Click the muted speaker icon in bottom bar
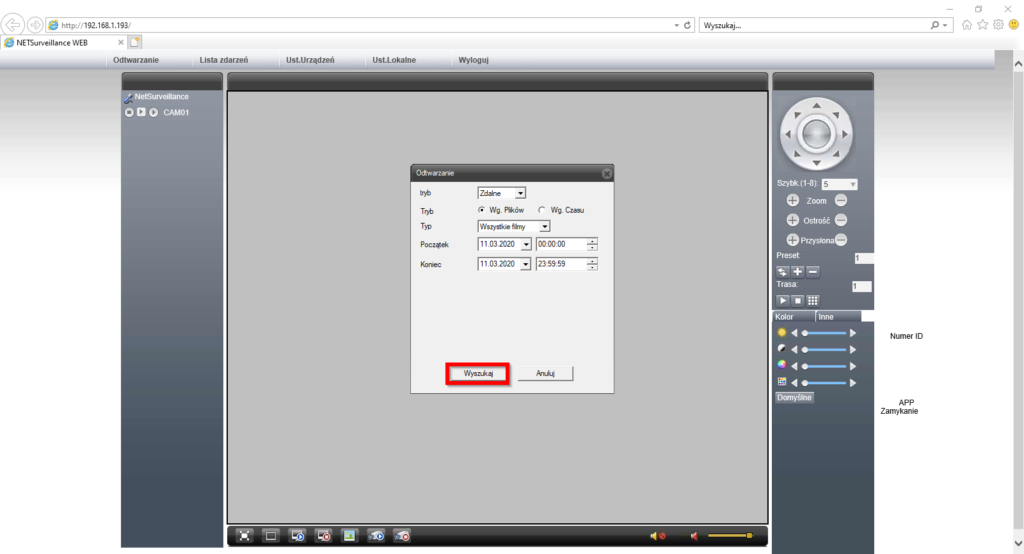The height and width of the screenshot is (554, 1024). 657,536
